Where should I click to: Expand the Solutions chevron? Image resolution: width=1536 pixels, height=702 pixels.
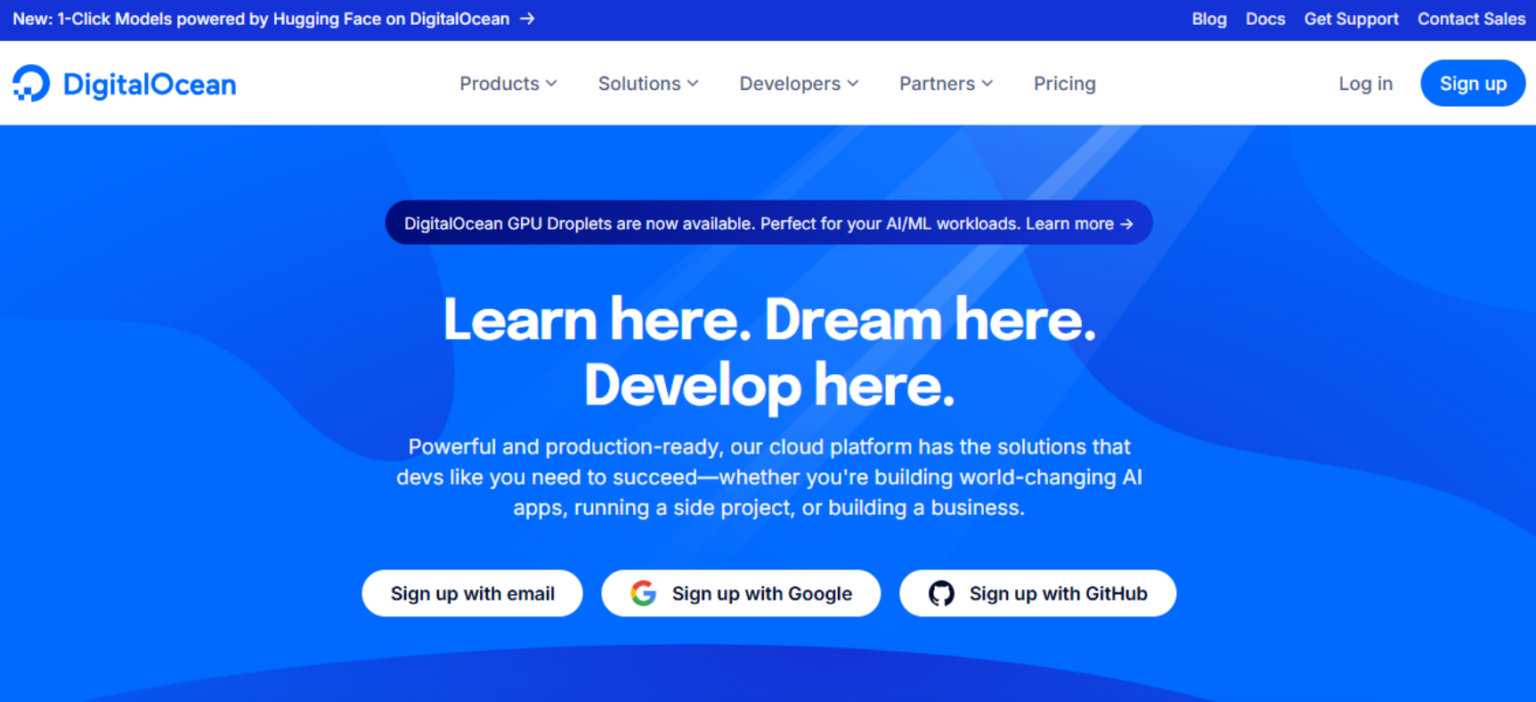point(692,84)
